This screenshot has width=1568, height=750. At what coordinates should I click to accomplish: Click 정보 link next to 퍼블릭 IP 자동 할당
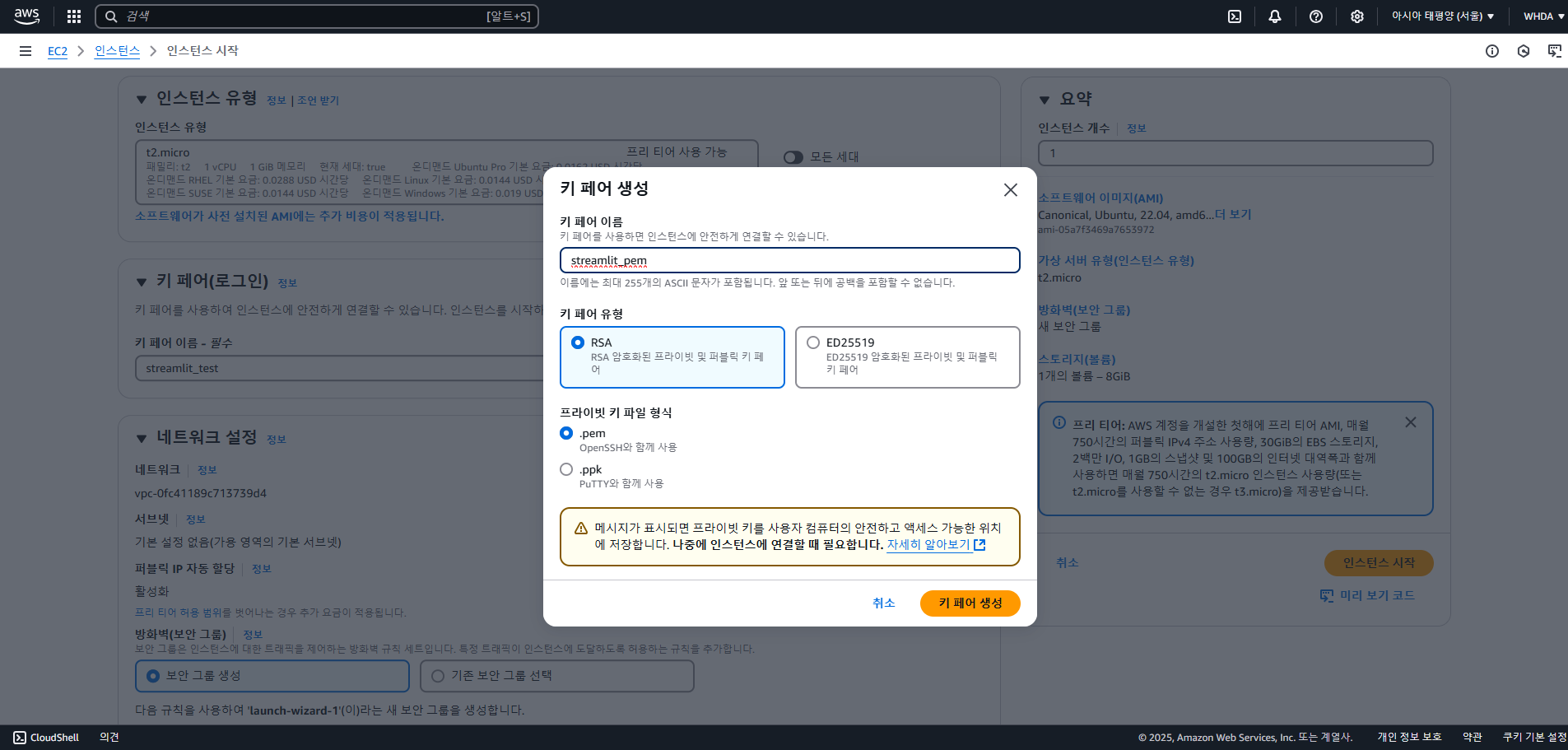[261, 569]
